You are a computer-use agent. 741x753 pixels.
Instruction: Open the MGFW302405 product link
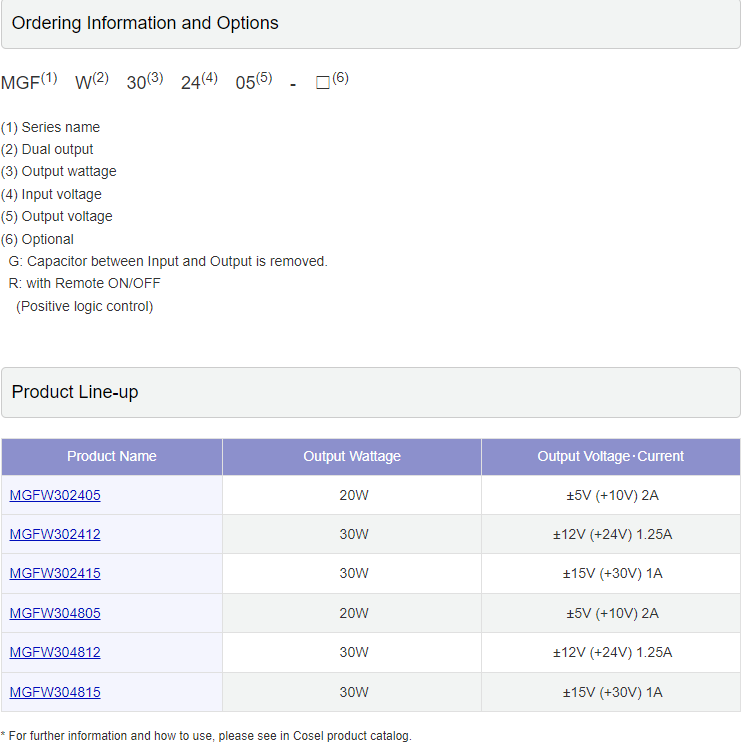[x=55, y=495]
